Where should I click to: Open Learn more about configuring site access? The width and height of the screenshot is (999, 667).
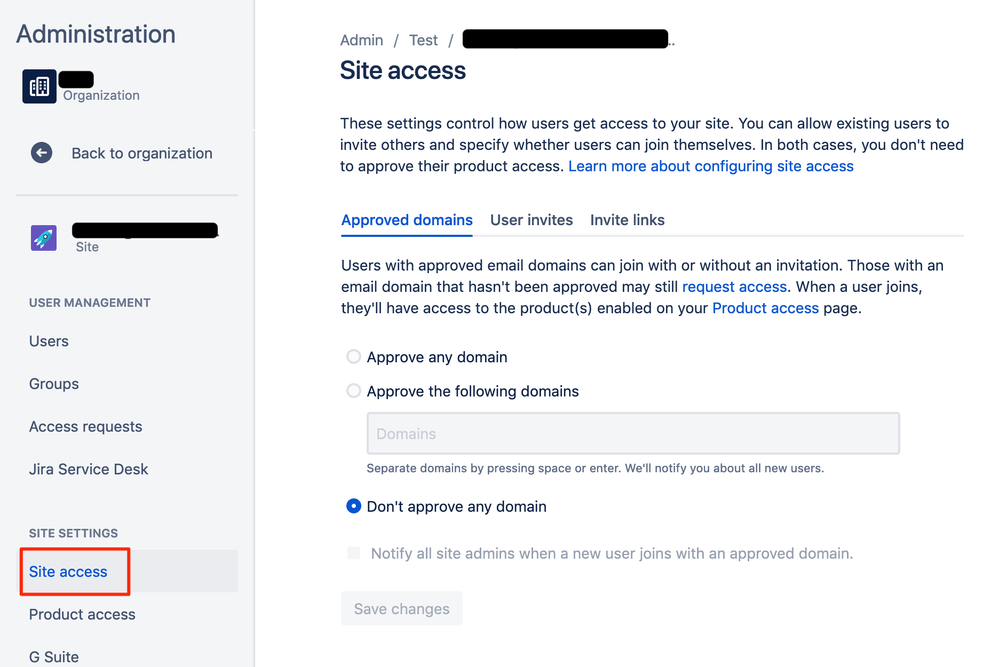(x=711, y=166)
